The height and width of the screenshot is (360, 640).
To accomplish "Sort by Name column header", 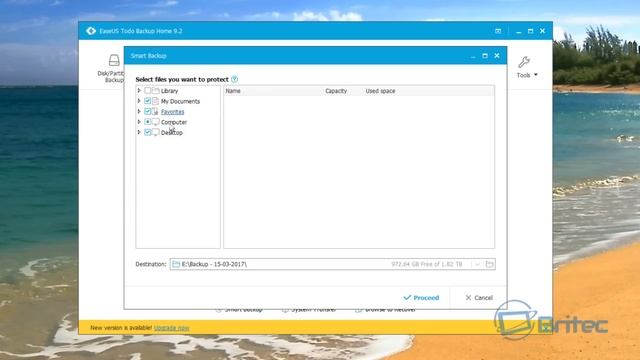I will click(x=233, y=91).
